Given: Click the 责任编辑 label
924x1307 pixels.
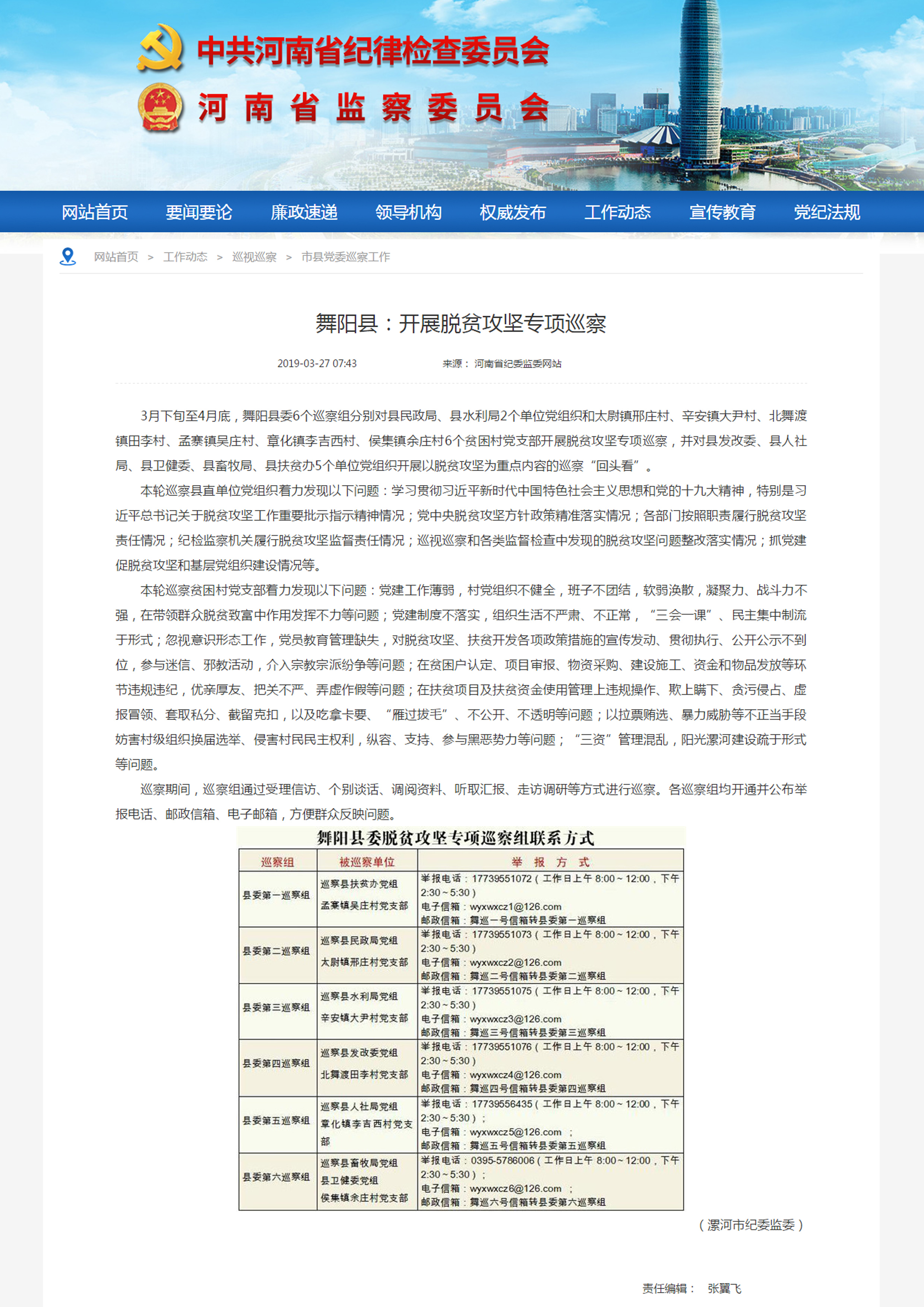Looking at the screenshot, I should (668, 1288).
